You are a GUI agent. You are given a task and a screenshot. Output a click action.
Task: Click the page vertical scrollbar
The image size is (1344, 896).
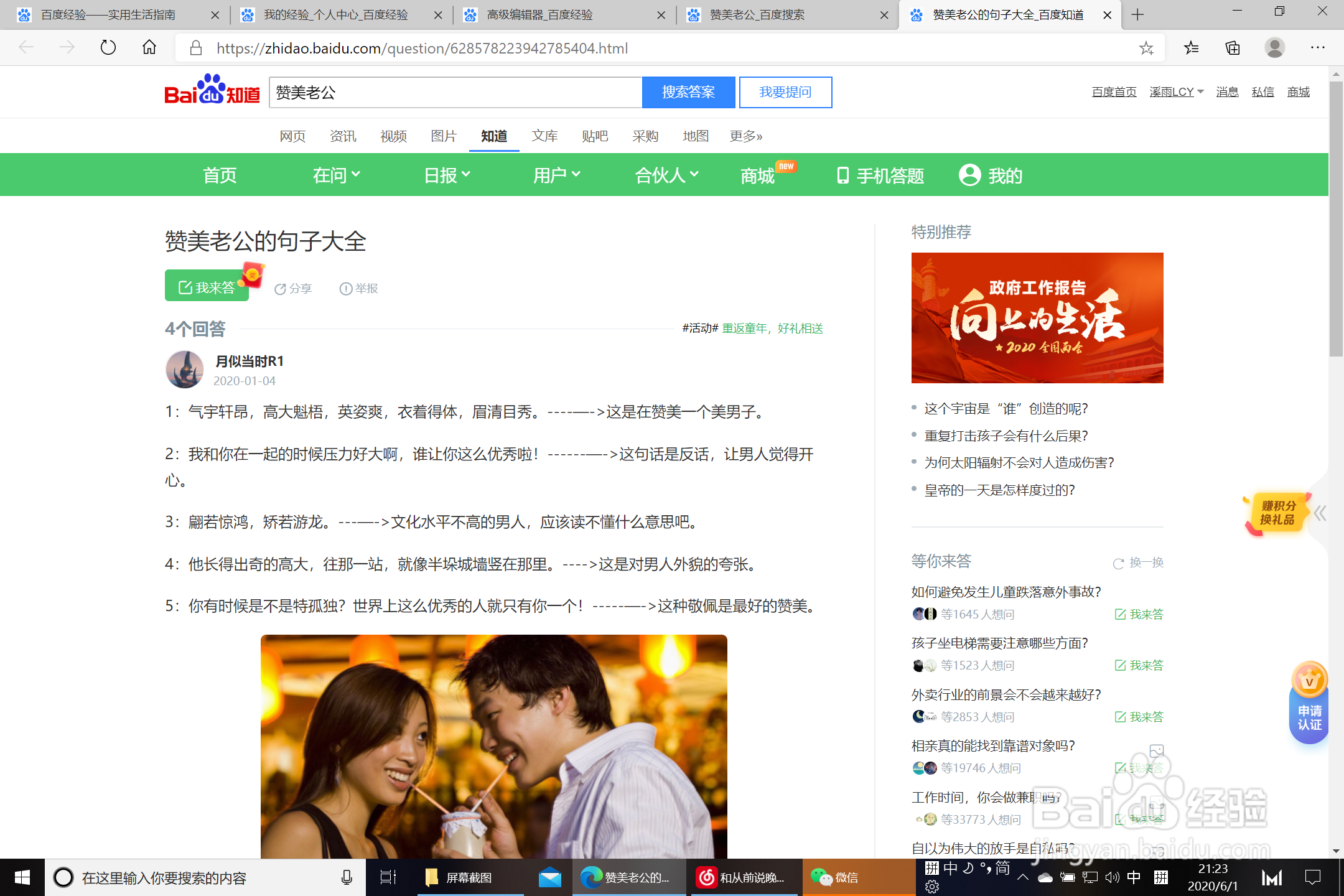(x=1335, y=218)
